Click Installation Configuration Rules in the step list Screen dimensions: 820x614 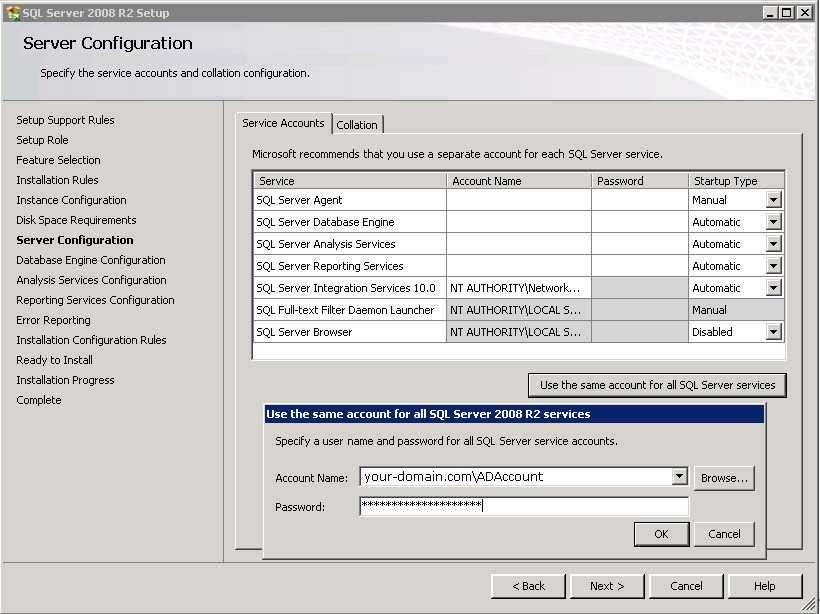point(92,340)
